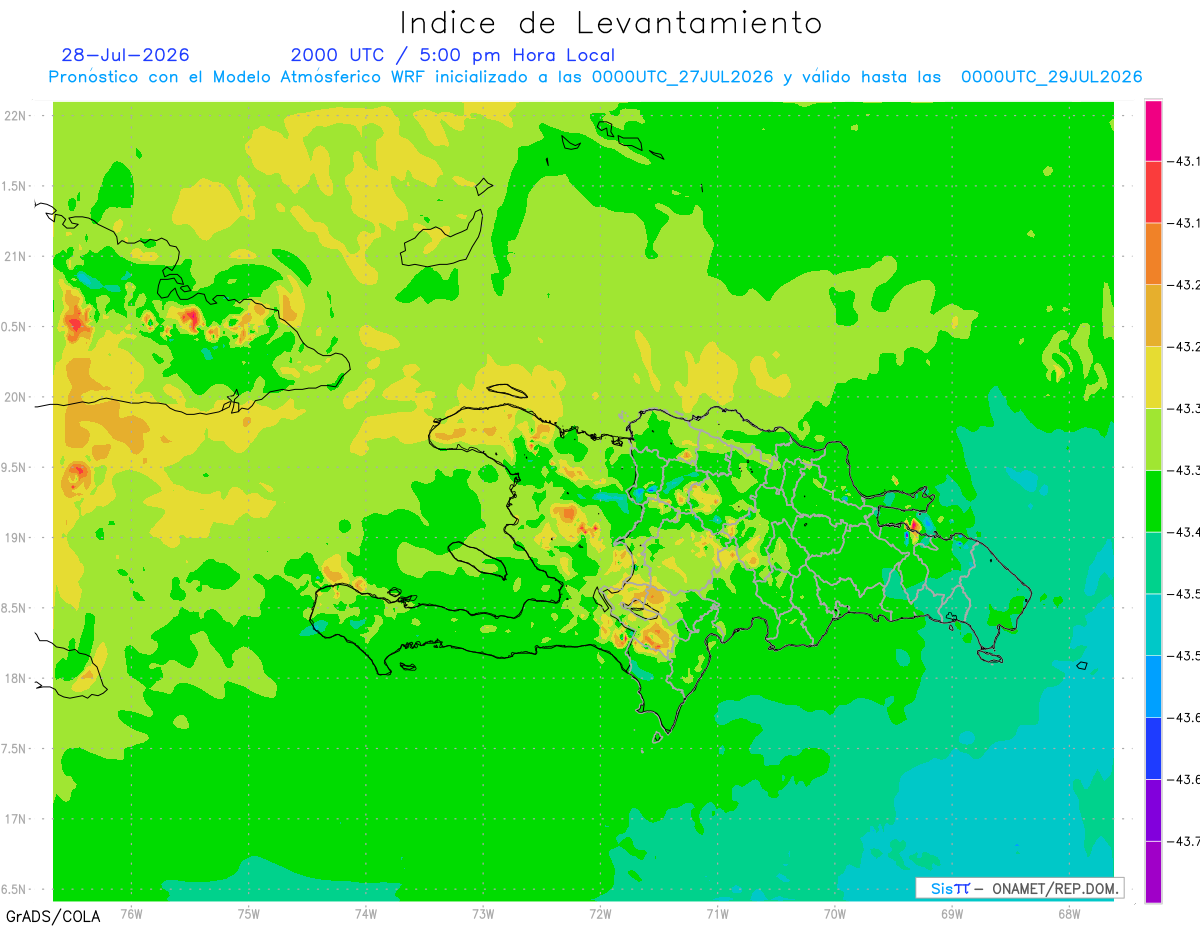Image resolution: width=1200 pixels, height=927 pixels.
Task: Click the date text '28-Jul-2026'
Action: click(125, 55)
